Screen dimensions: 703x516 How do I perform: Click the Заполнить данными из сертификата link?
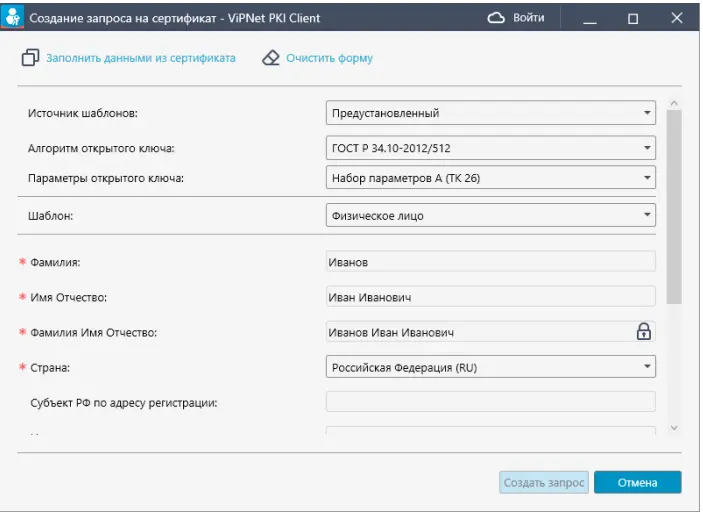(x=141, y=58)
